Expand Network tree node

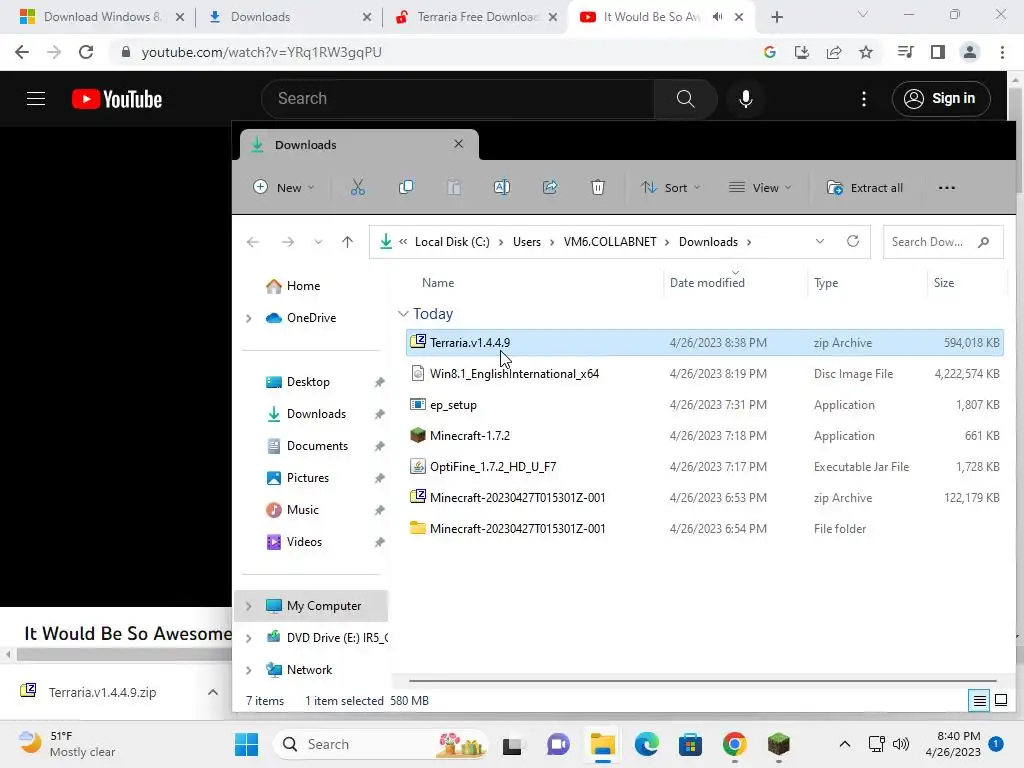point(248,670)
